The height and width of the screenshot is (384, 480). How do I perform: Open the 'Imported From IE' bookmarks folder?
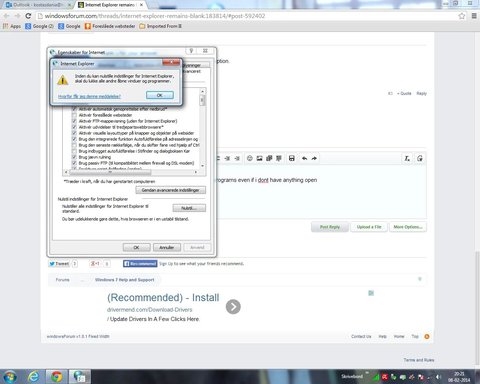pos(160,26)
